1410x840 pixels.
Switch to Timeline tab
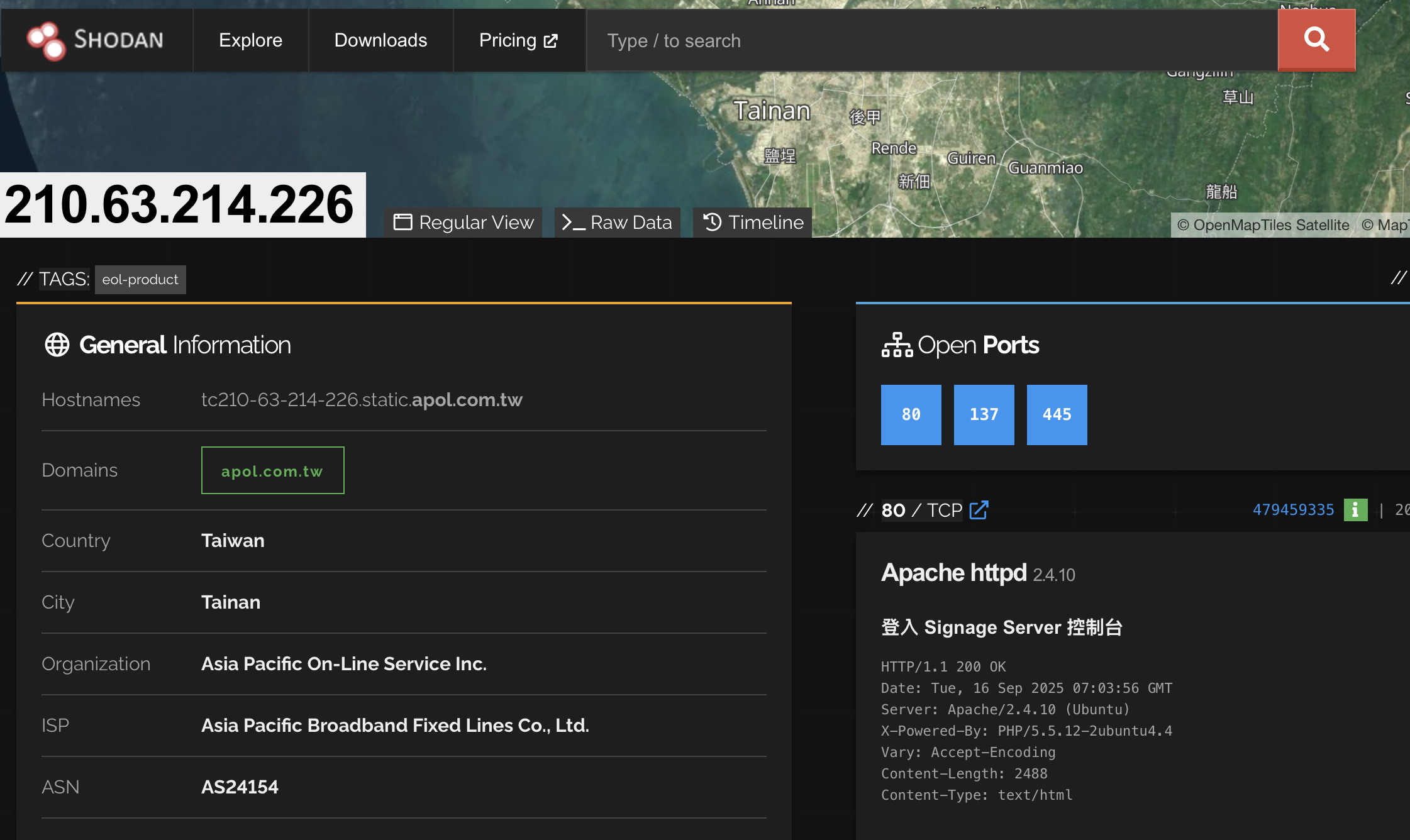coord(752,223)
